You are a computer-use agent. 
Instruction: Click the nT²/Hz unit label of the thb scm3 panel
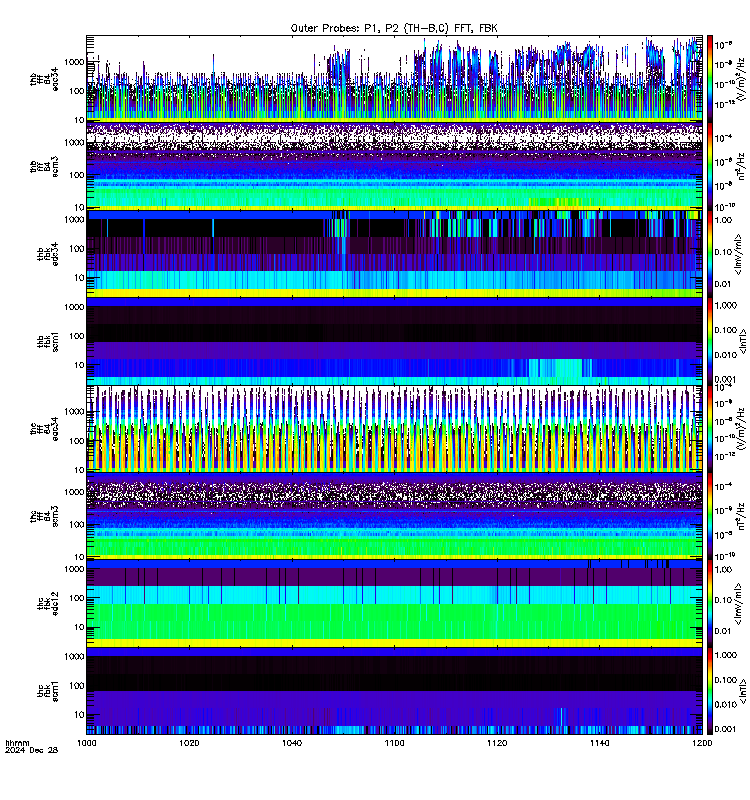point(741,166)
